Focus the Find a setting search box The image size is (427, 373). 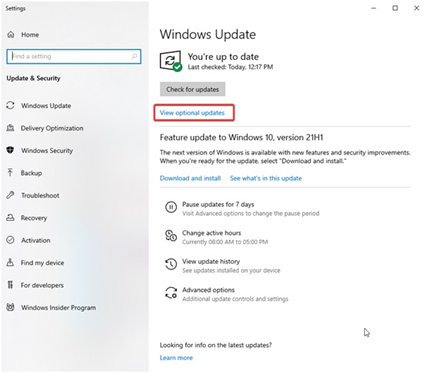[74, 56]
